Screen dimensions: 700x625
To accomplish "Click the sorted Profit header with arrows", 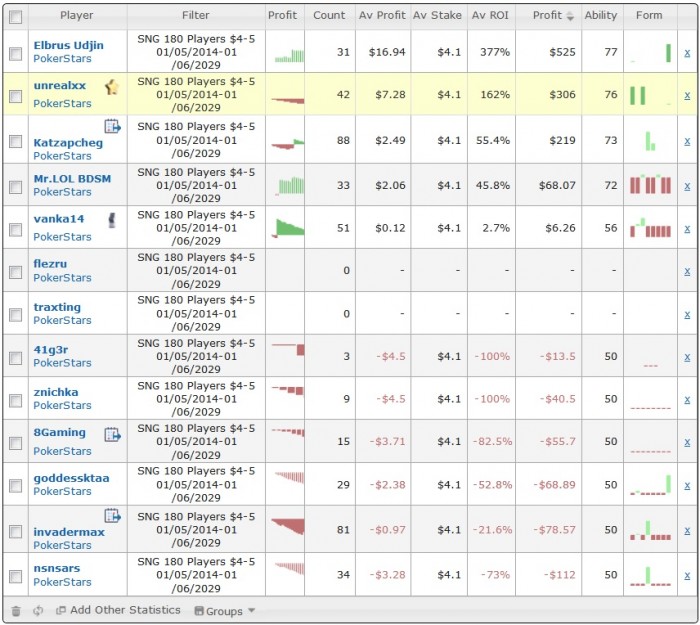I will tap(553, 16).
